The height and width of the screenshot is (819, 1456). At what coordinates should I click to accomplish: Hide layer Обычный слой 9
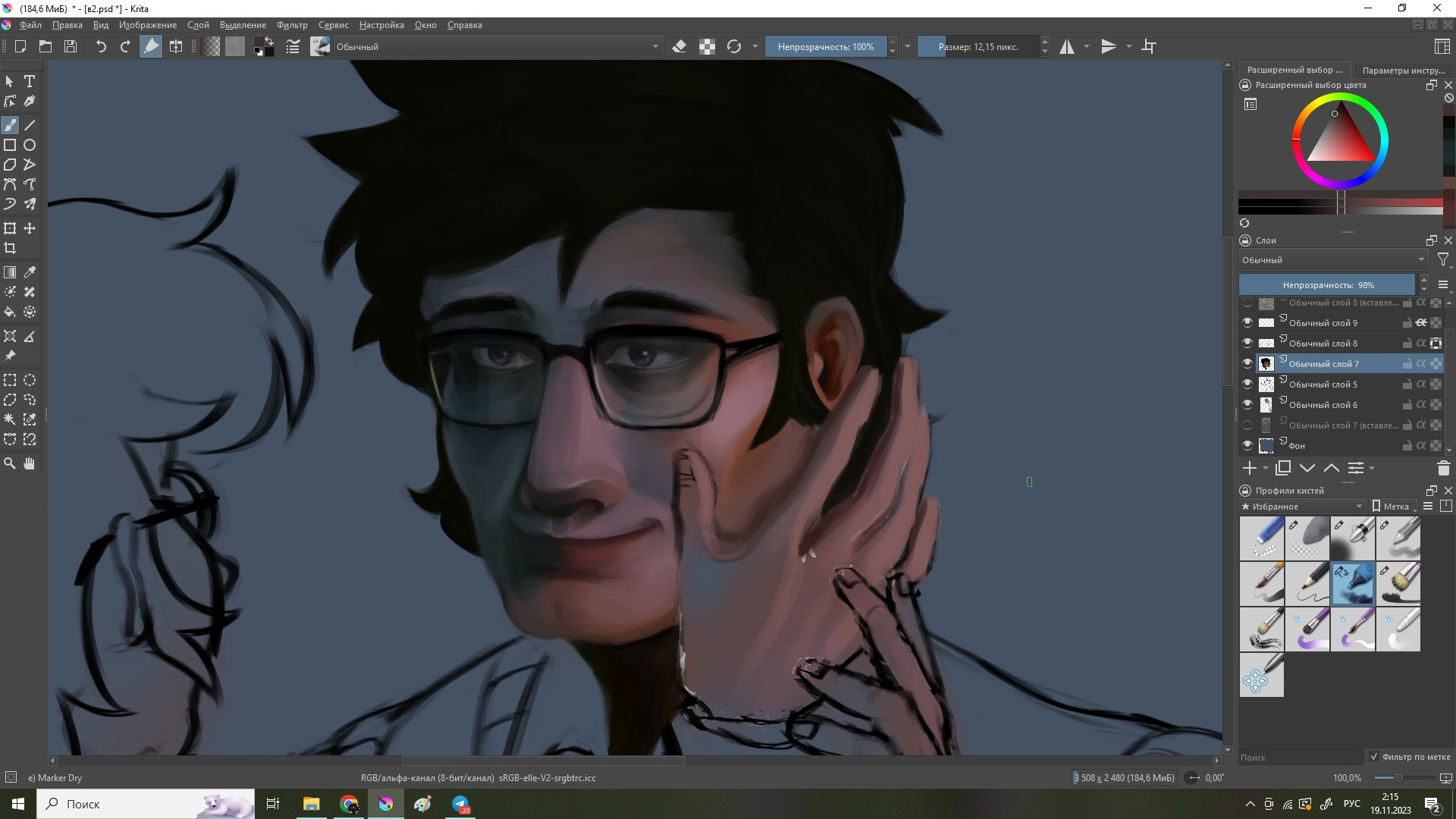click(1247, 323)
